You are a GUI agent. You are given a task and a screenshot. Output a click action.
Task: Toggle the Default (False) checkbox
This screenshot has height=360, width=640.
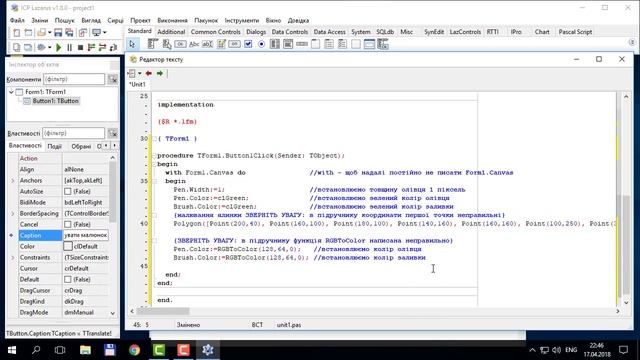(x=68, y=279)
